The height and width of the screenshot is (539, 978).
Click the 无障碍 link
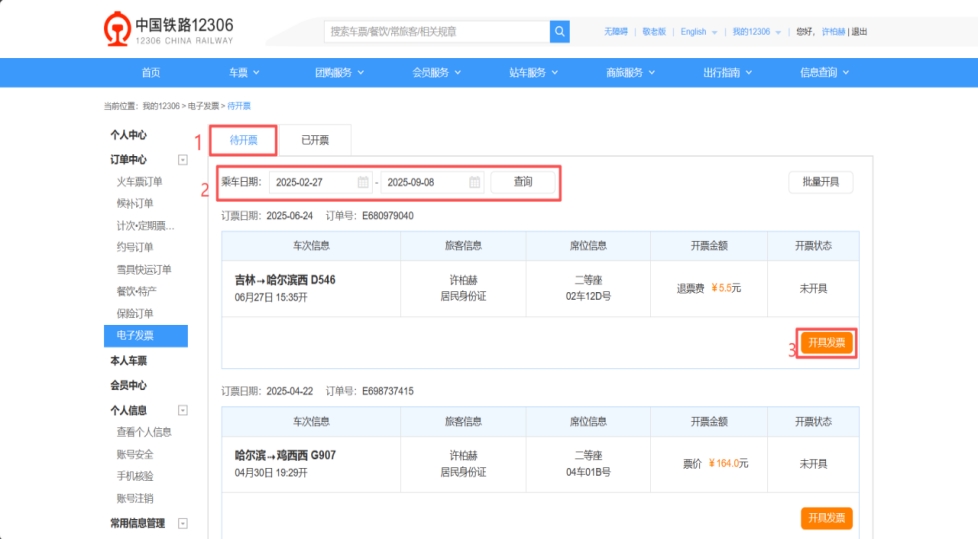(x=616, y=32)
